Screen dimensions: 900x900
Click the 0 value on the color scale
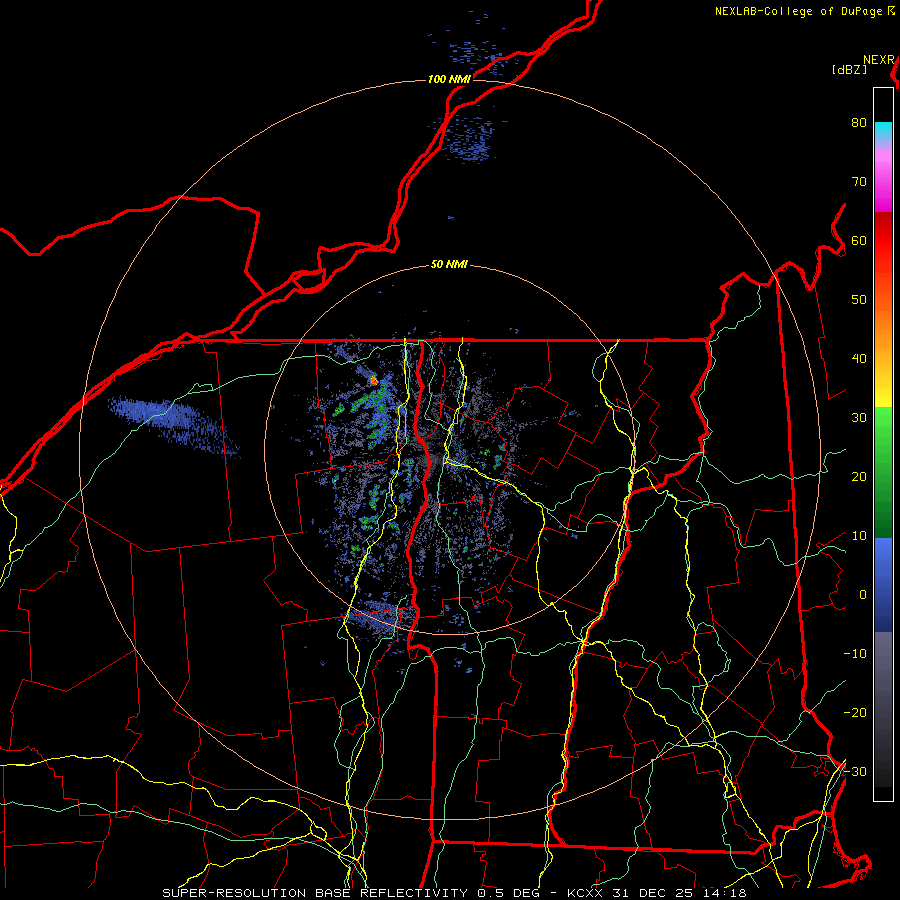pos(863,595)
